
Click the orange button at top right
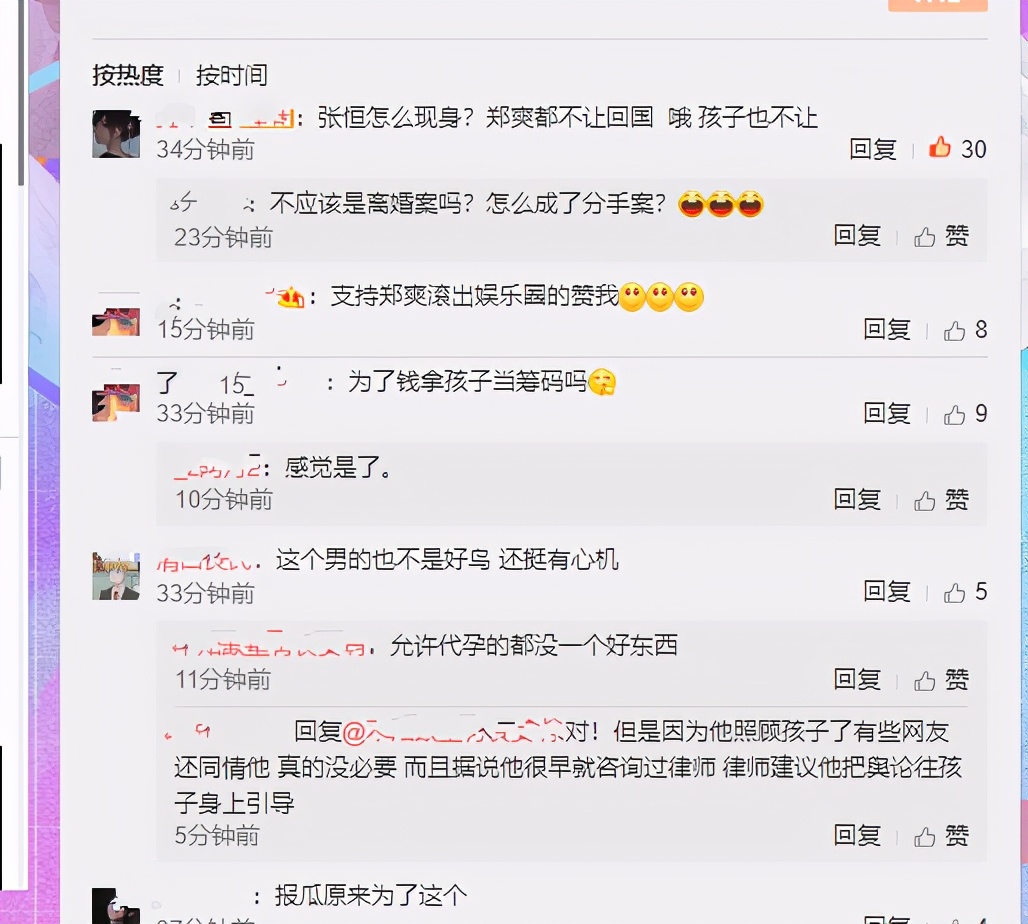pos(938,5)
